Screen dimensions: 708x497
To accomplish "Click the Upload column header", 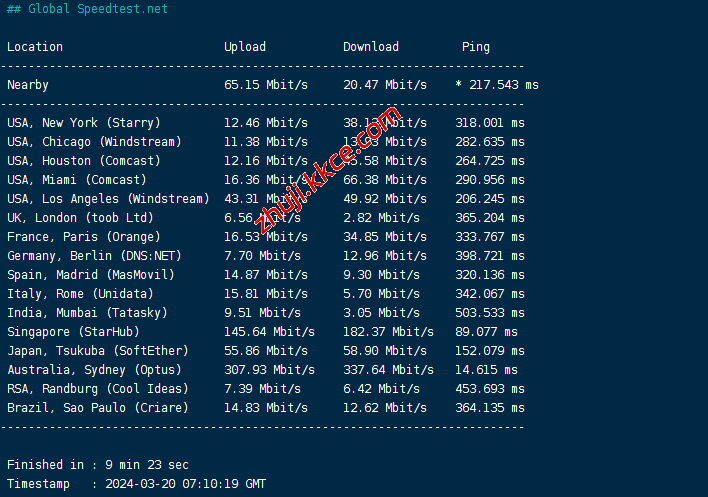I will pyautogui.click(x=245, y=47).
